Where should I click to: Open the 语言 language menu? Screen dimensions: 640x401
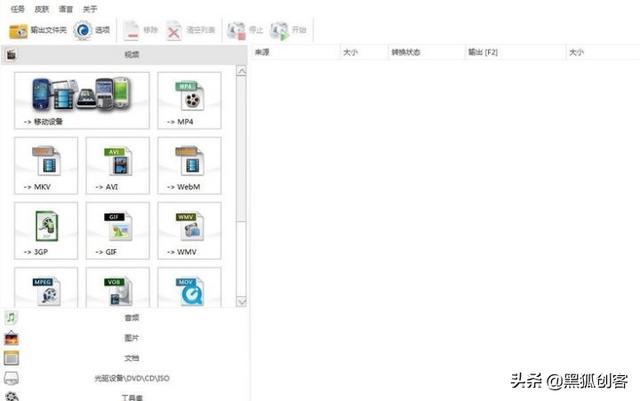(66, 9)
